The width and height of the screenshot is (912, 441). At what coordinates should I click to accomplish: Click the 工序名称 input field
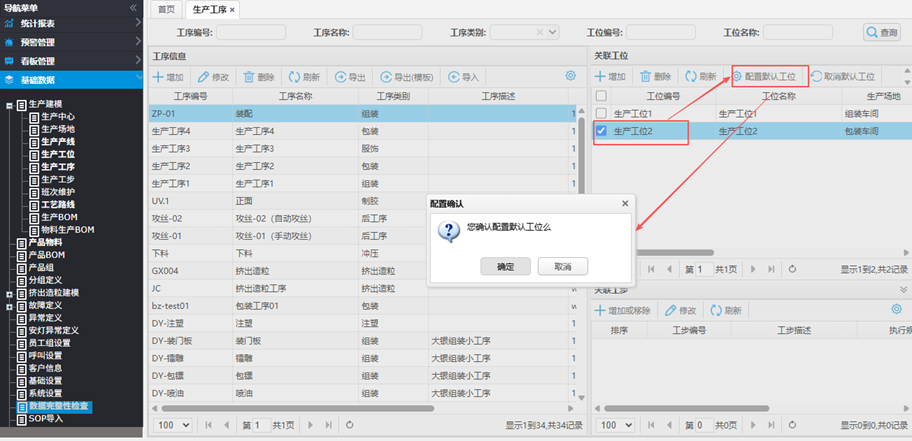(x=387, y=33)
